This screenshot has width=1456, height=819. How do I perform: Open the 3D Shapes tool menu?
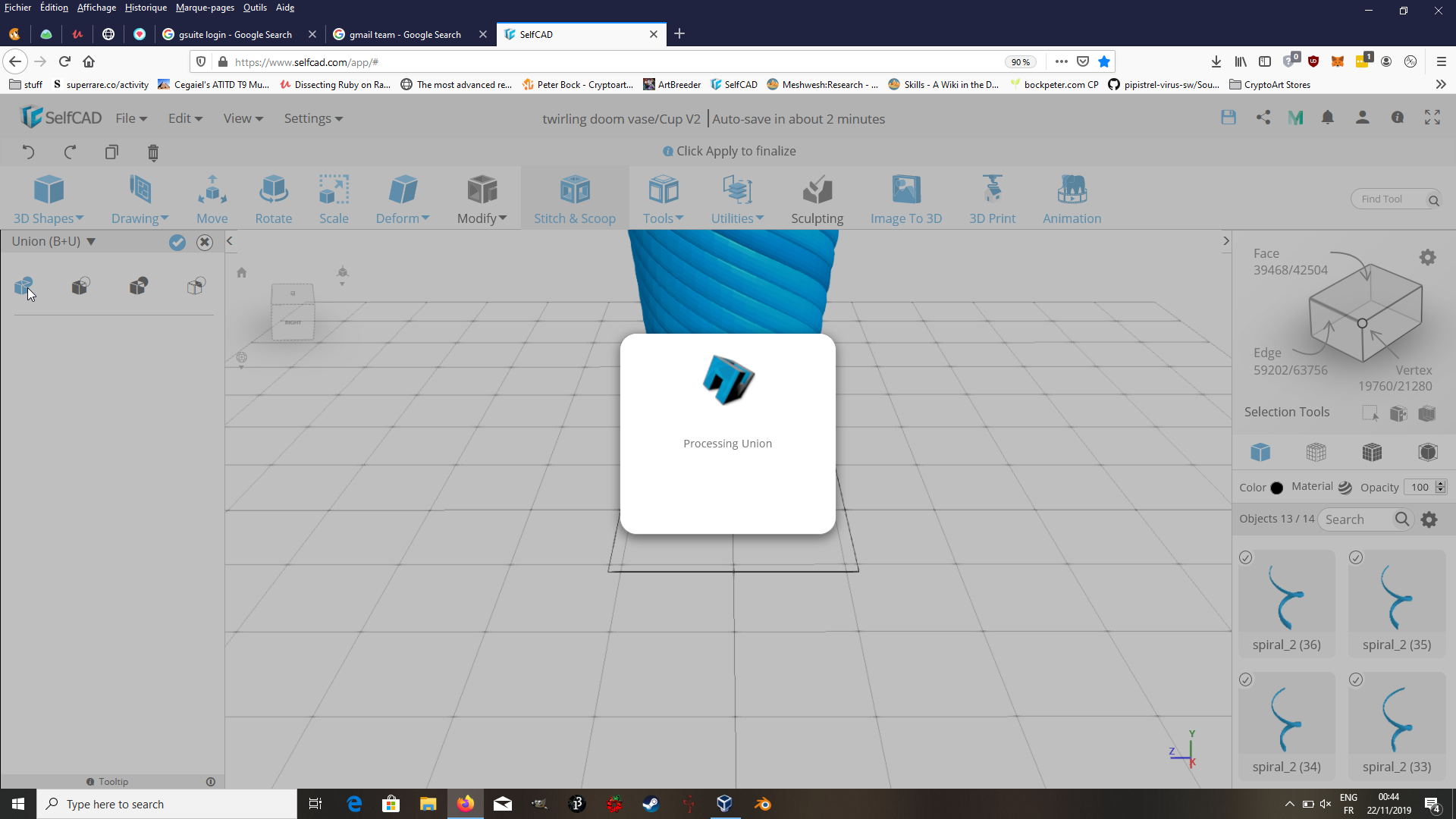tap(49, 199)
